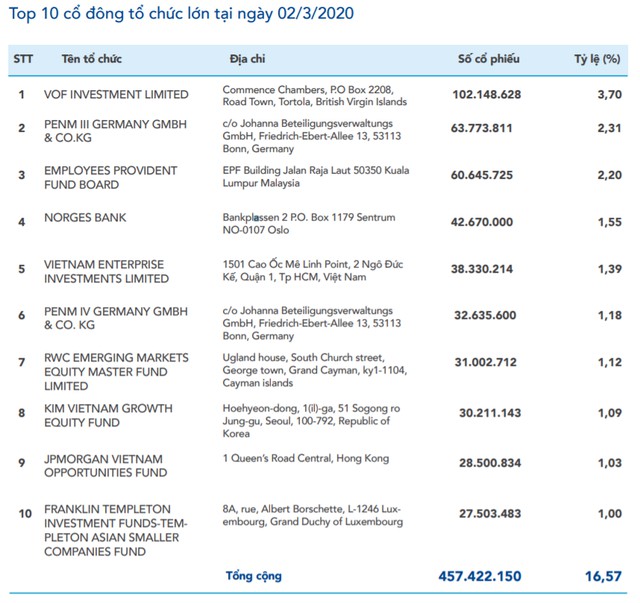Click 'PENM IV GERMANY GMBH & CO. KG'
The image size is (640, 603).
click(116, 318)
